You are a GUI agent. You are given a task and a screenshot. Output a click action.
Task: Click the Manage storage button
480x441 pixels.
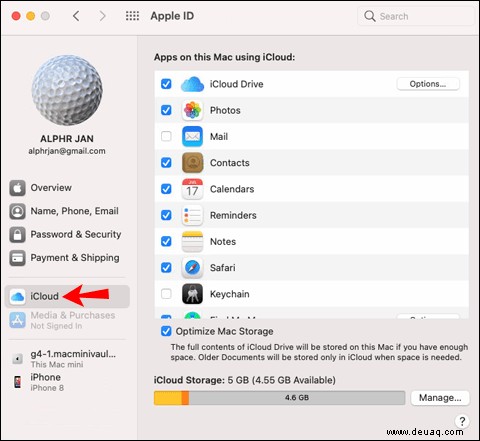(440, 398)
